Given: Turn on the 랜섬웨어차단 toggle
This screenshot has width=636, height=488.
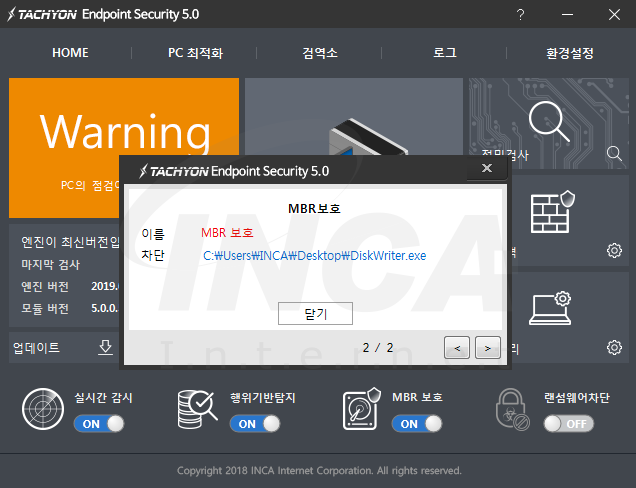Looking at the screenshot, I should tap(569, 424).
